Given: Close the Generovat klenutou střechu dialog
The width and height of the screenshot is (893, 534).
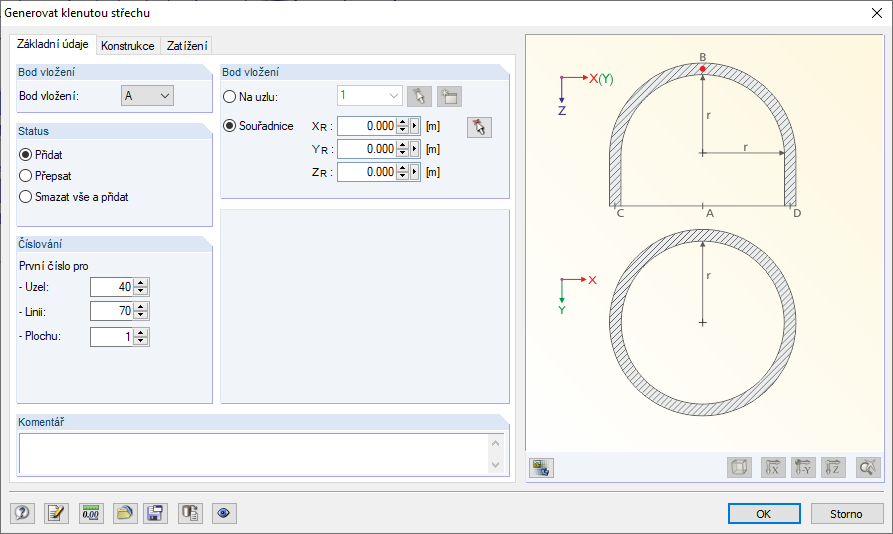Looking at the screenshot, I should coord(877,13).
